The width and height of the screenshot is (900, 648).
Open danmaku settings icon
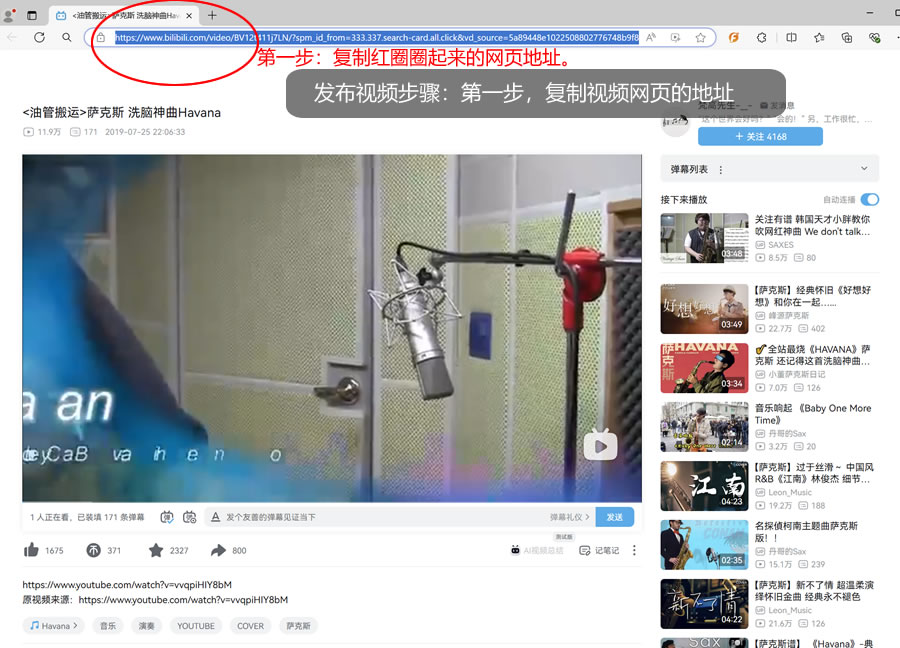[x=189, y=517]
